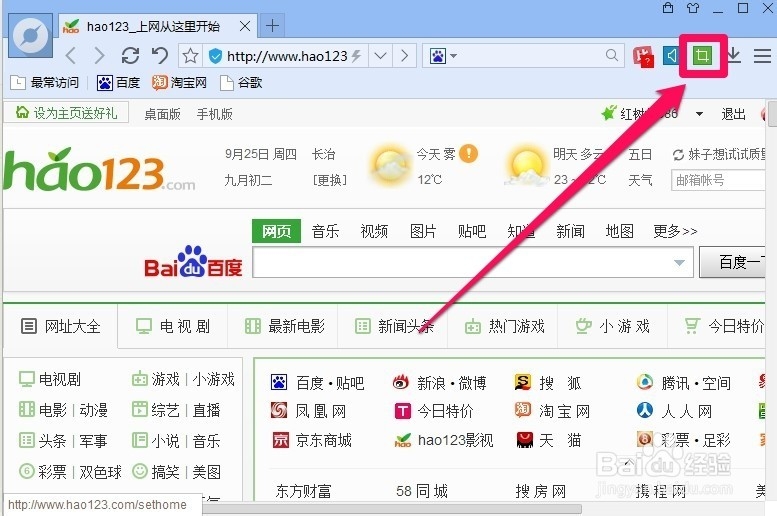Image resolution: width=777 pixels, height=516 pixels.
Task: Open Baidu search suggestions dropdown arrow
Action: [x=680, y=263]
